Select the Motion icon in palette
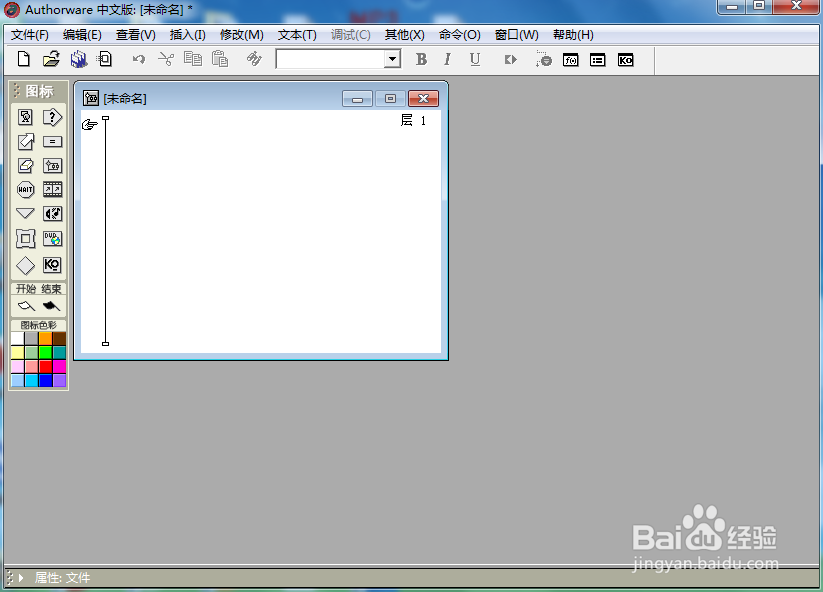The width and height of the screenshot is (823, 592). [25, 142]
